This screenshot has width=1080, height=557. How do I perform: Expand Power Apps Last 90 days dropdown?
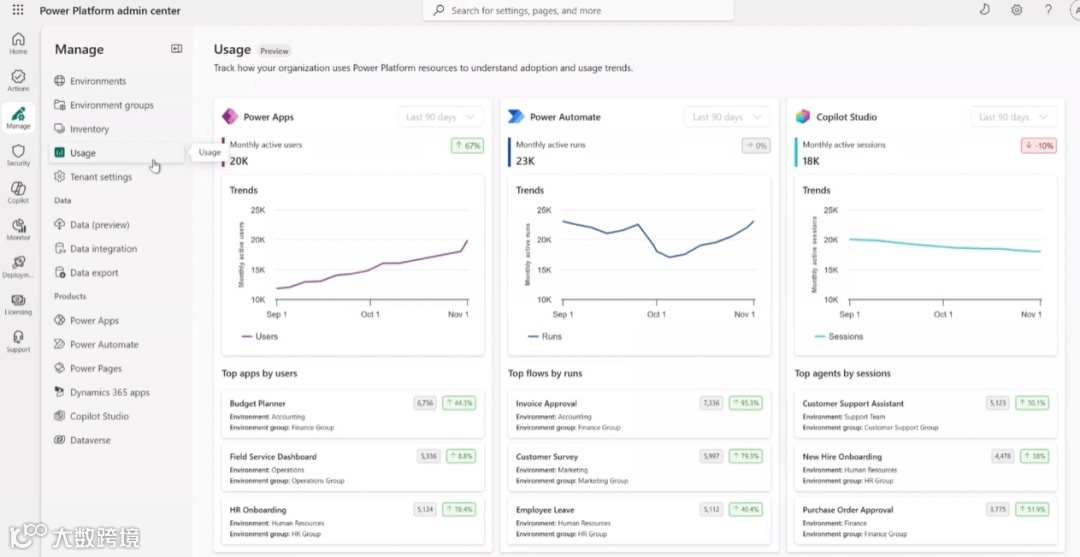pyautogui.click(x=440, y=117)
